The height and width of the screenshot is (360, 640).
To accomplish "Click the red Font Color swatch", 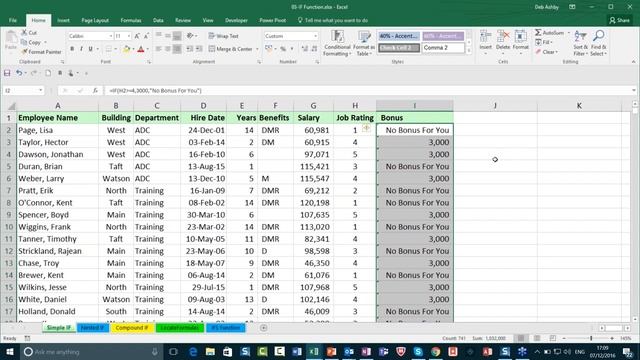I will pos(141,49).
